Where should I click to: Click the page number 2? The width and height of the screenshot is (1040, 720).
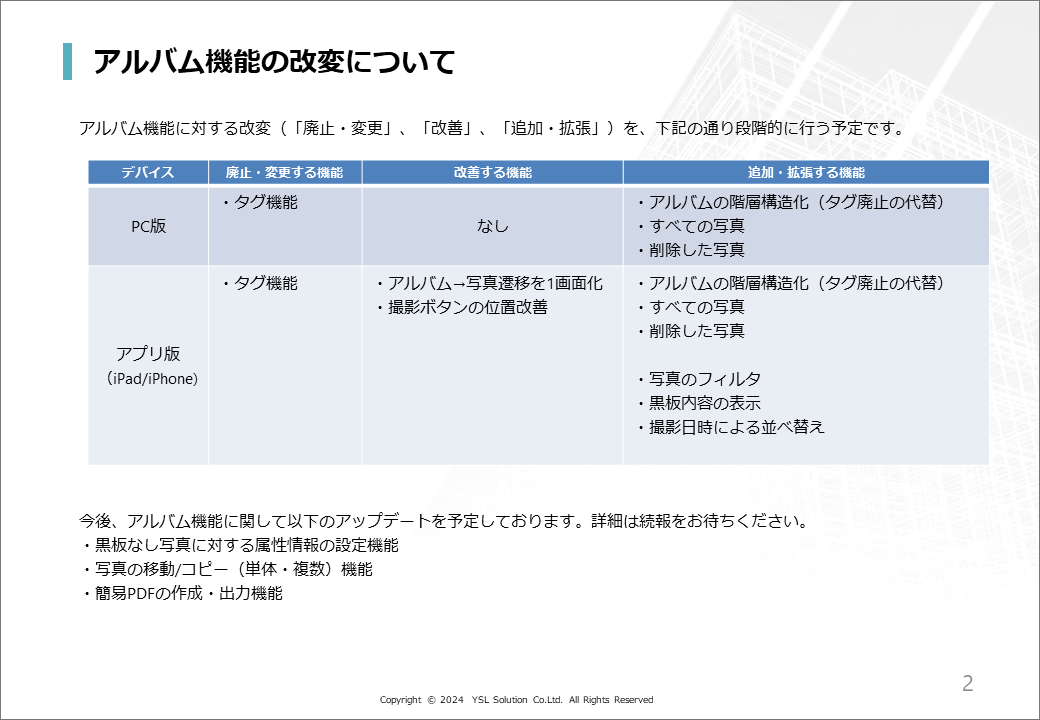pyautogui.click(x=967, y=684)
